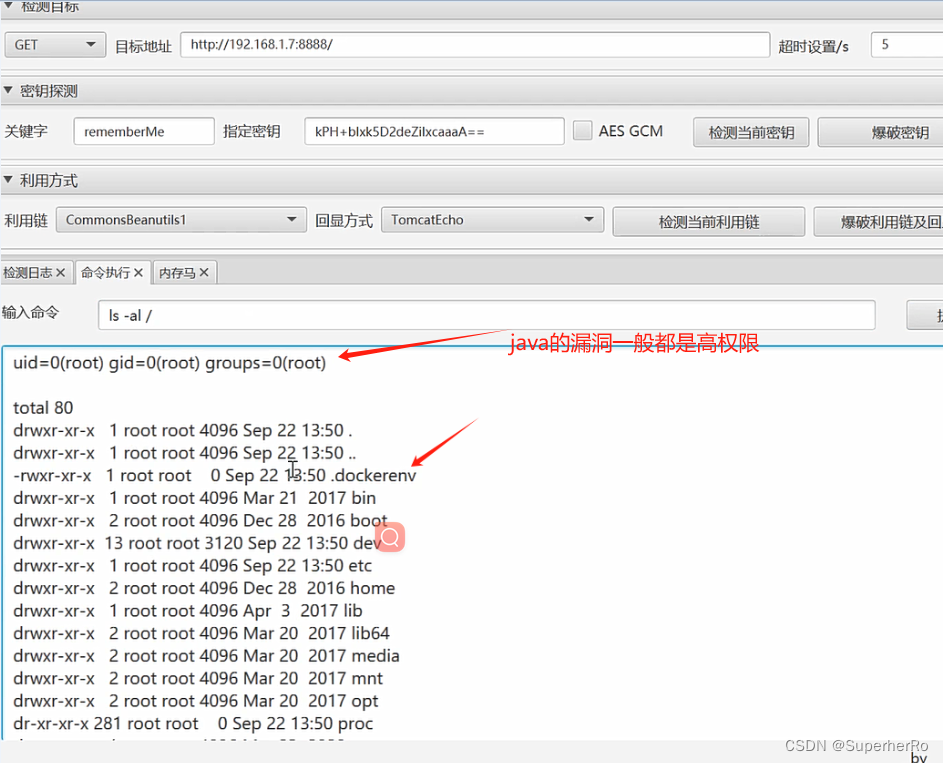Click the 检测当前利用链 button
Image resolution: width=943 pixels, height=763 pixels.
pyautogui.click(x=709, y=222)
